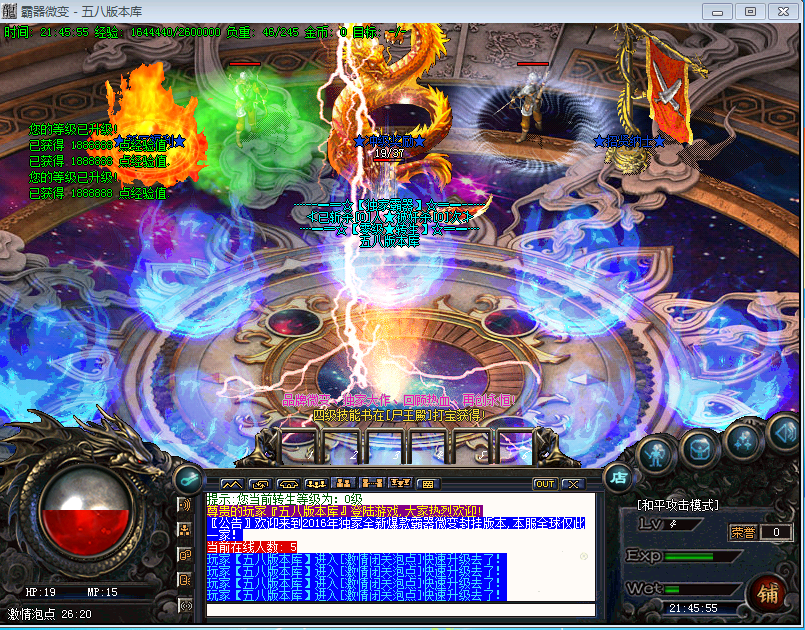Click the OUT button on the chat bar
This screenshot has height=630, width=805.
pyautogui.click(x=544, y=484)
